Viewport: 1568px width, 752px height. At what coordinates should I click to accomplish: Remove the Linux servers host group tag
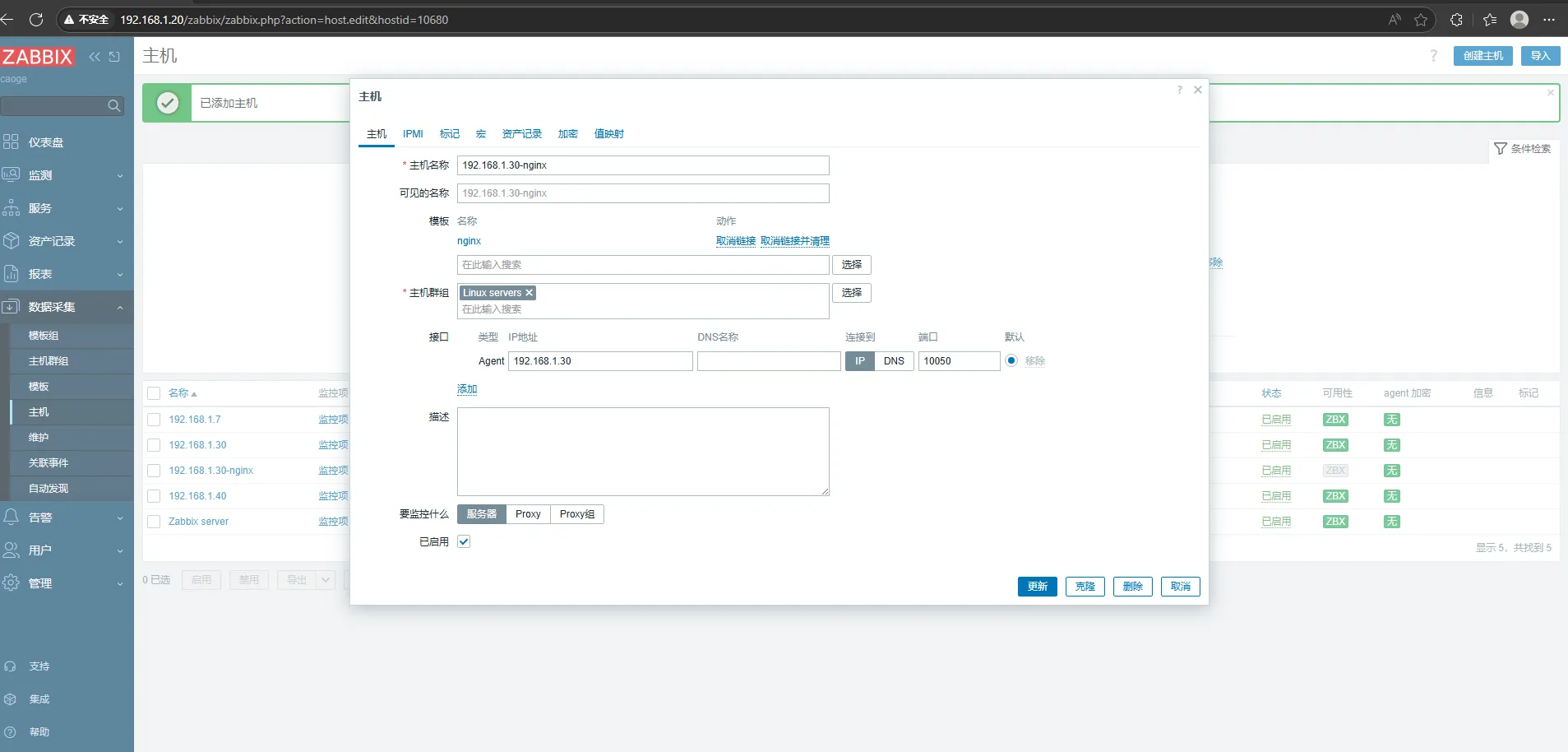530,293
